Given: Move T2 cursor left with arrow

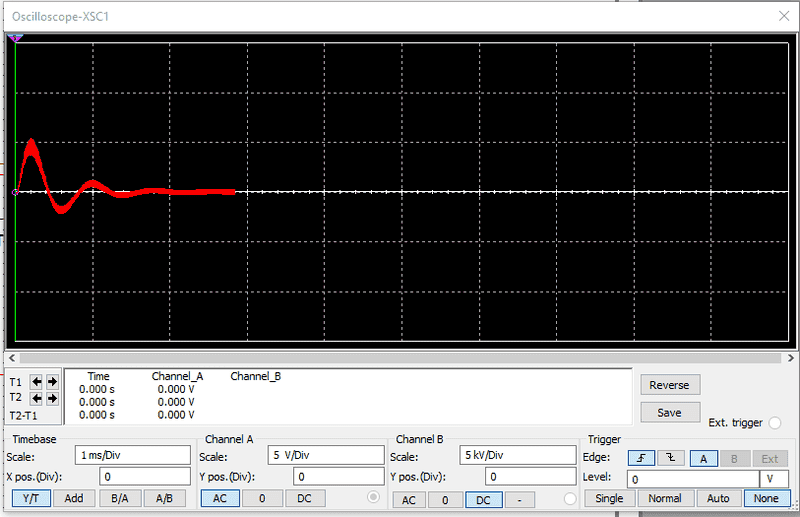Looking at the screenshot, I should coord(36,398).
